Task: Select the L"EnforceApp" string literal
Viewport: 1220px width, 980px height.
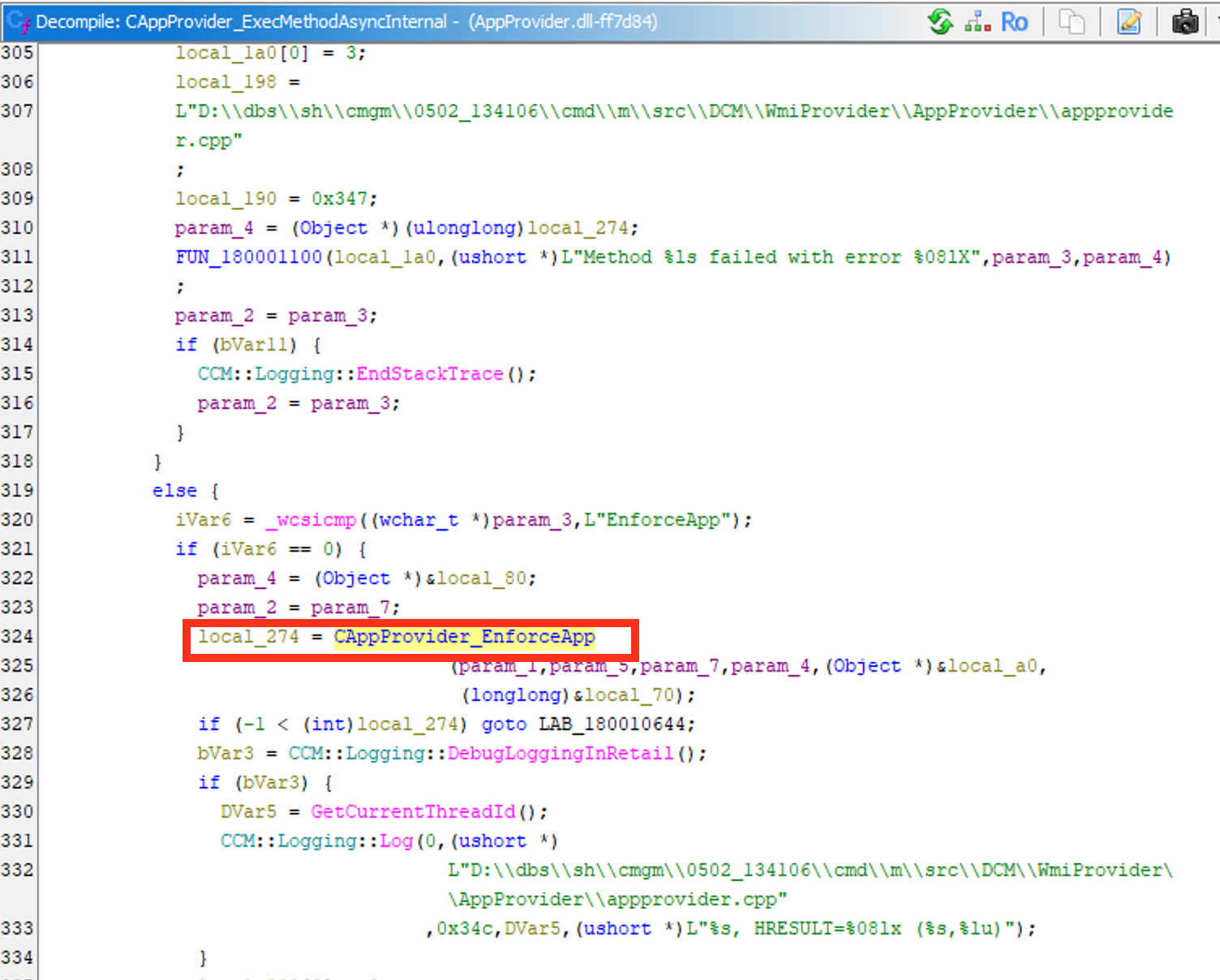Action: 658,520
